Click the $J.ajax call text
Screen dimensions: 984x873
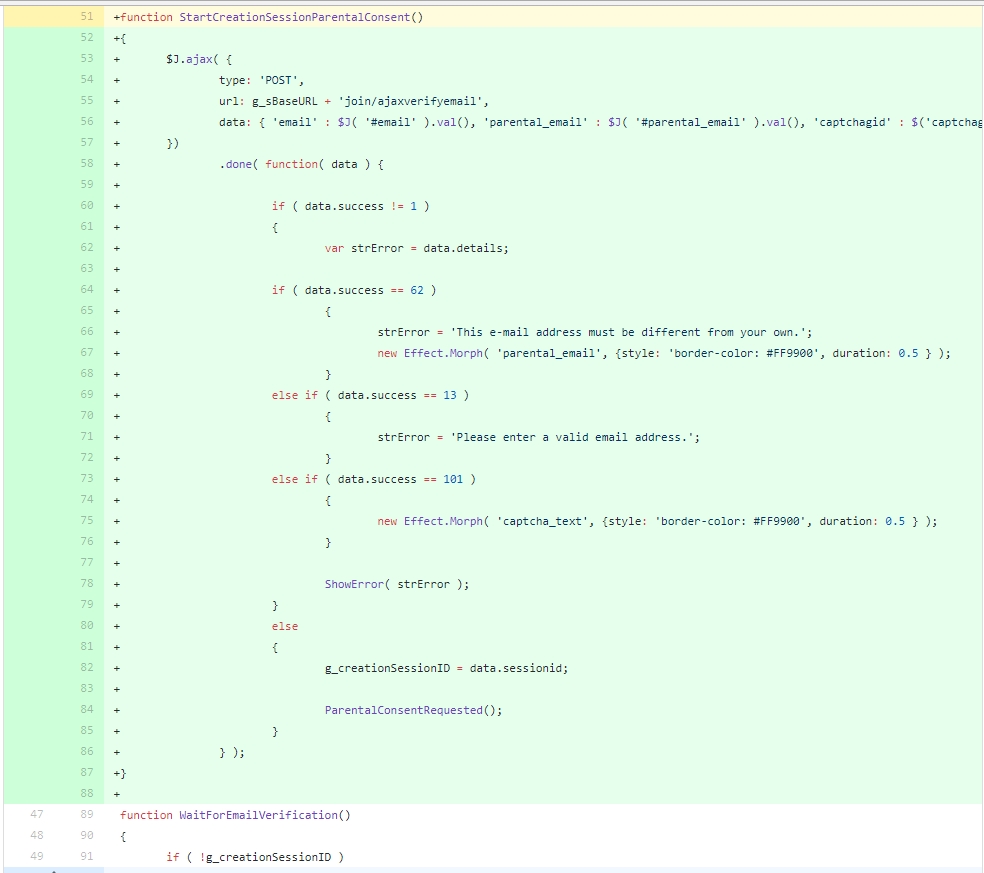tap(189, 59)
